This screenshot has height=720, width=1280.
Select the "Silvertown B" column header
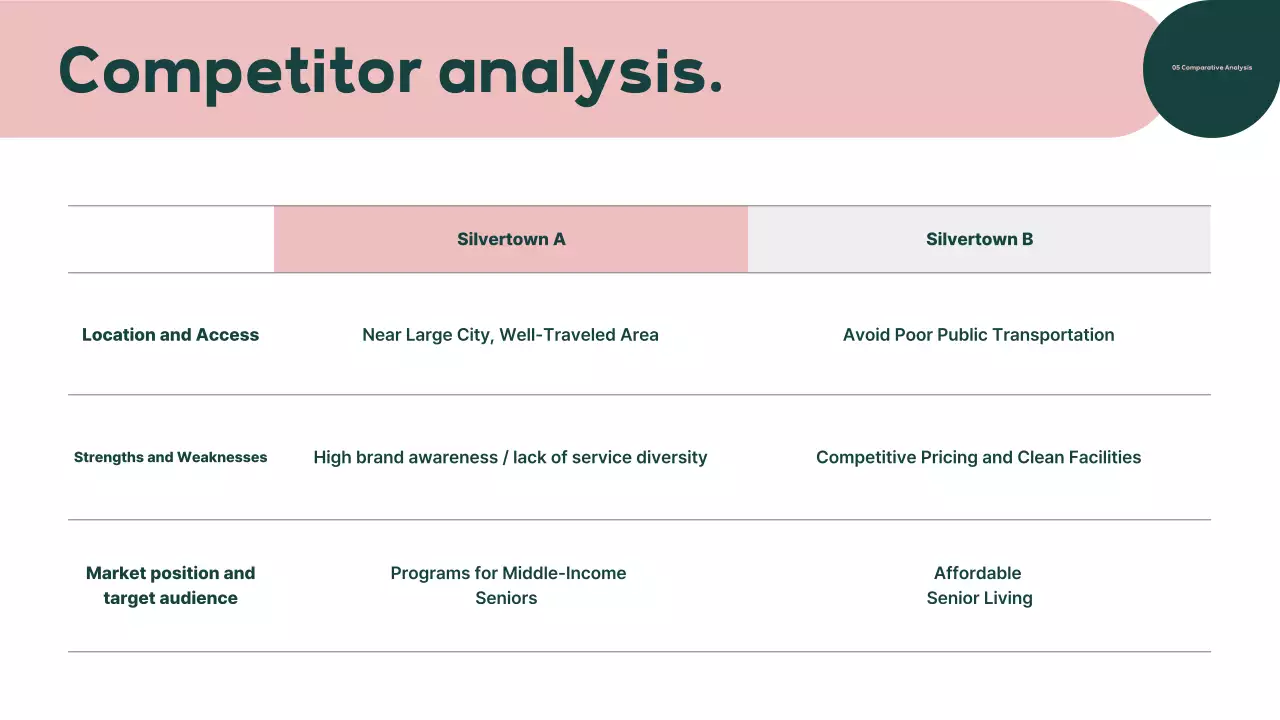pos(979,239)
